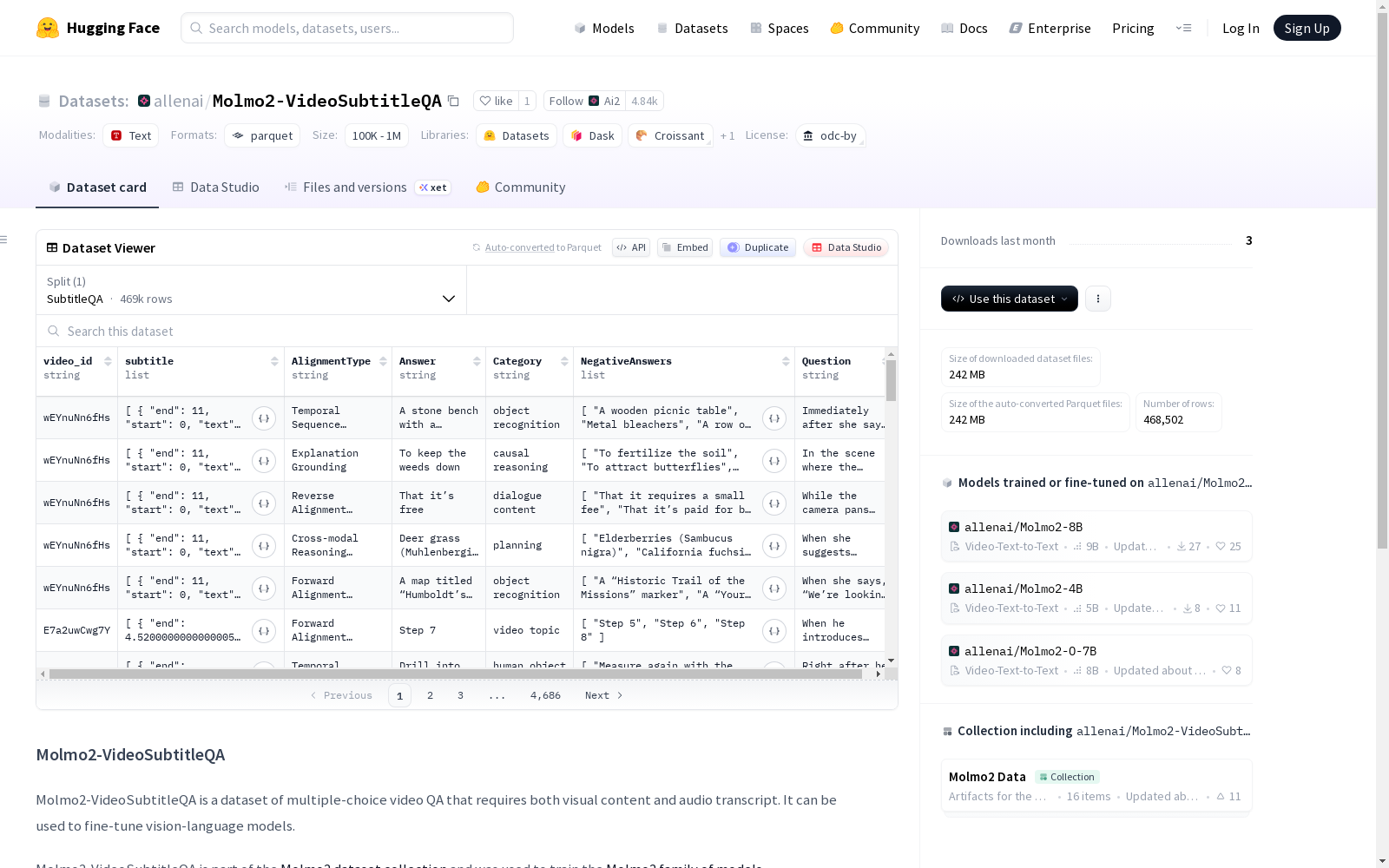The height and width of the screenshot is (868, 1389).
Task: Open the Datasets navigation item
Action: click(x=692, y=28)
